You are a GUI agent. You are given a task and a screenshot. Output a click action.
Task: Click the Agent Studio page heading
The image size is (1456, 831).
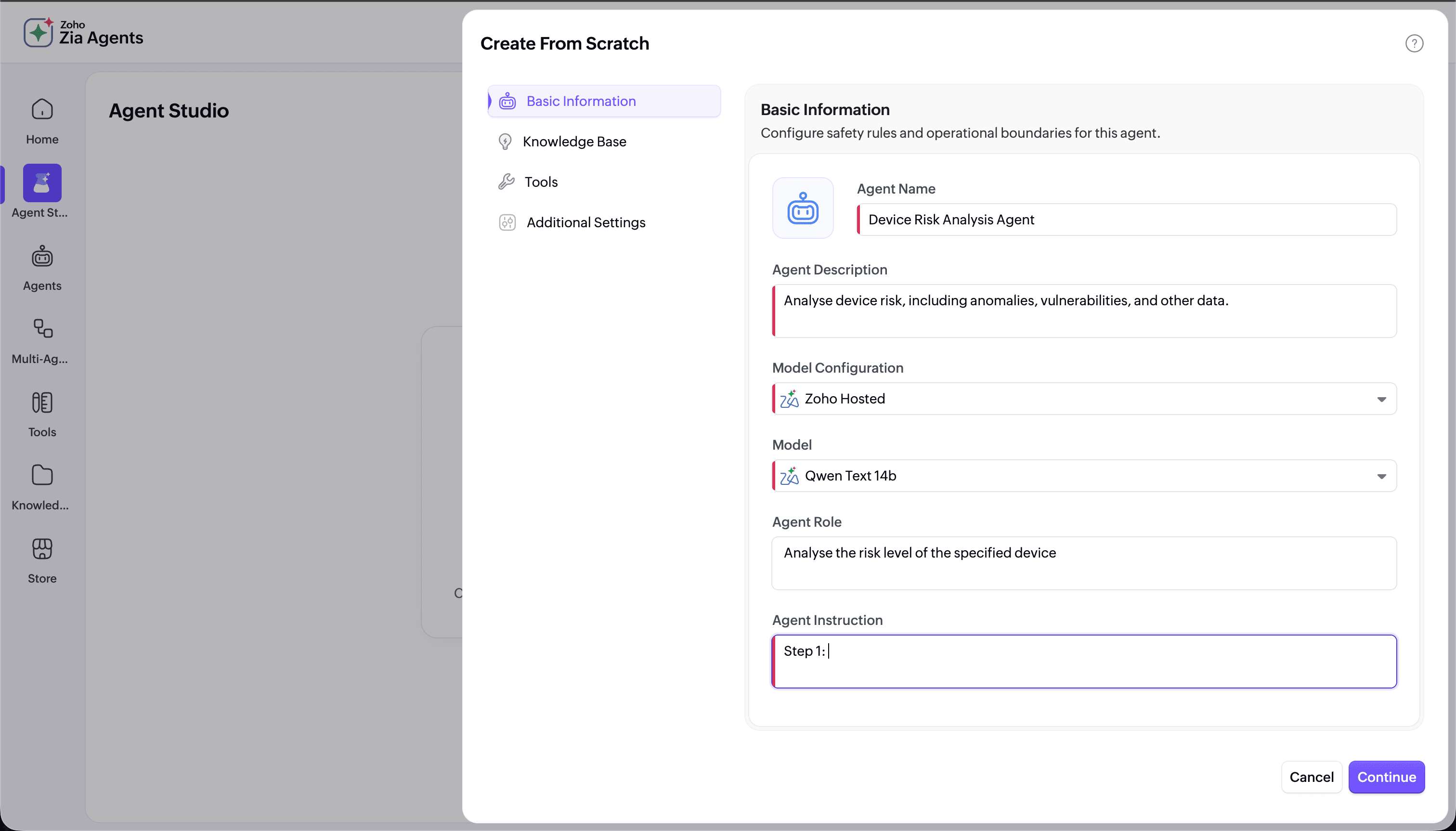coord(169,110)
